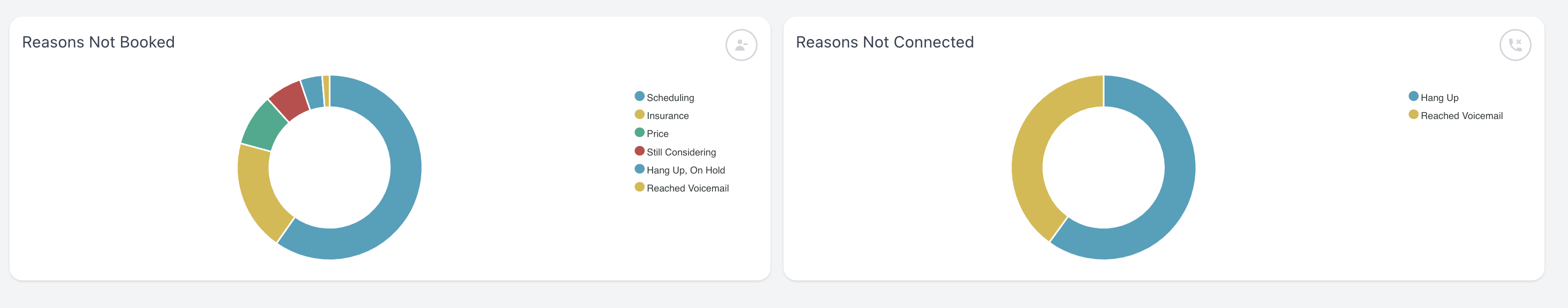The width and height of the screenshot is (1568, 308).
Task: Toggle the Price legend entry
Action: click(x=651, y=133)
